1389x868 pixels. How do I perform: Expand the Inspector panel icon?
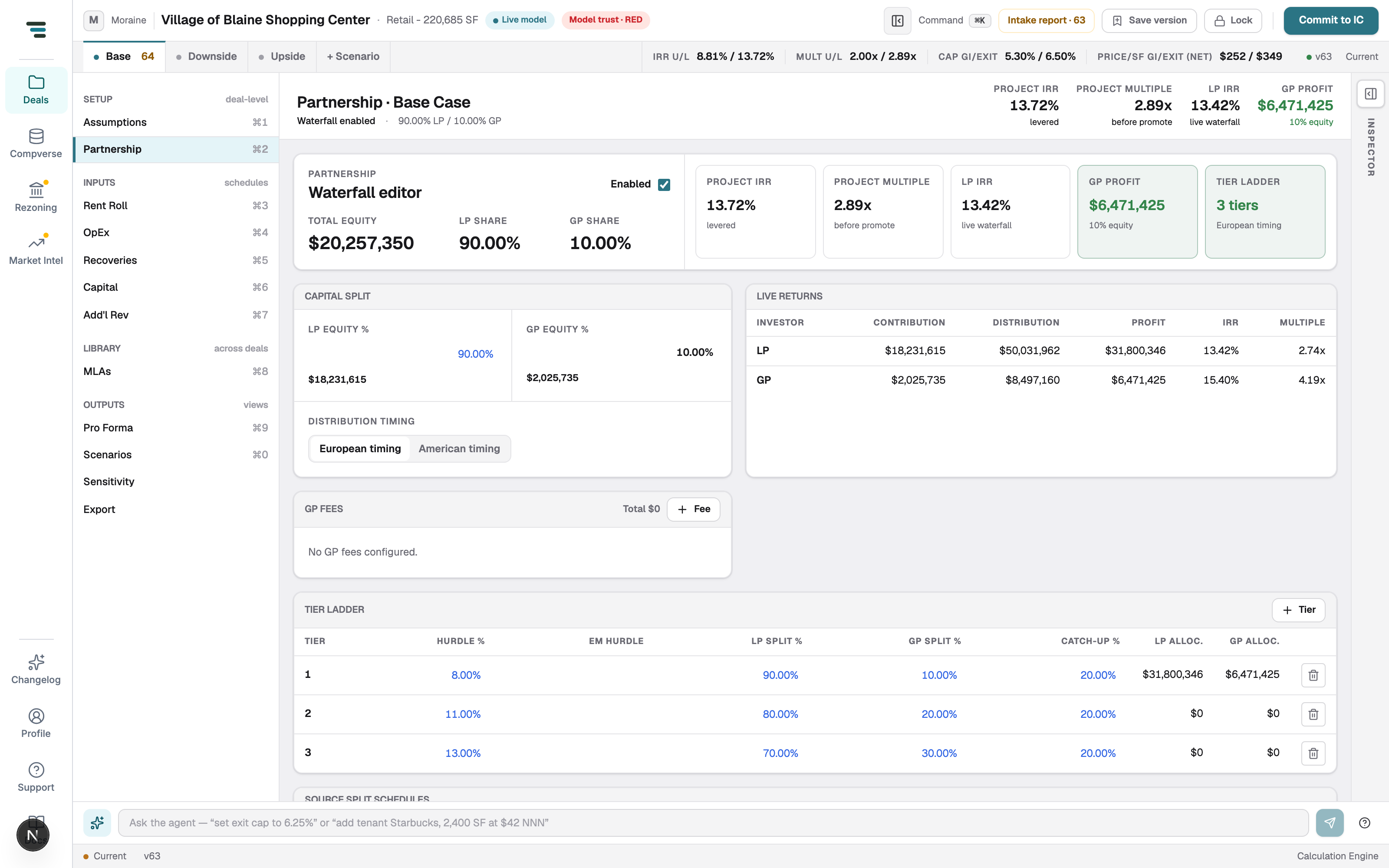(x=1370, y=94)
